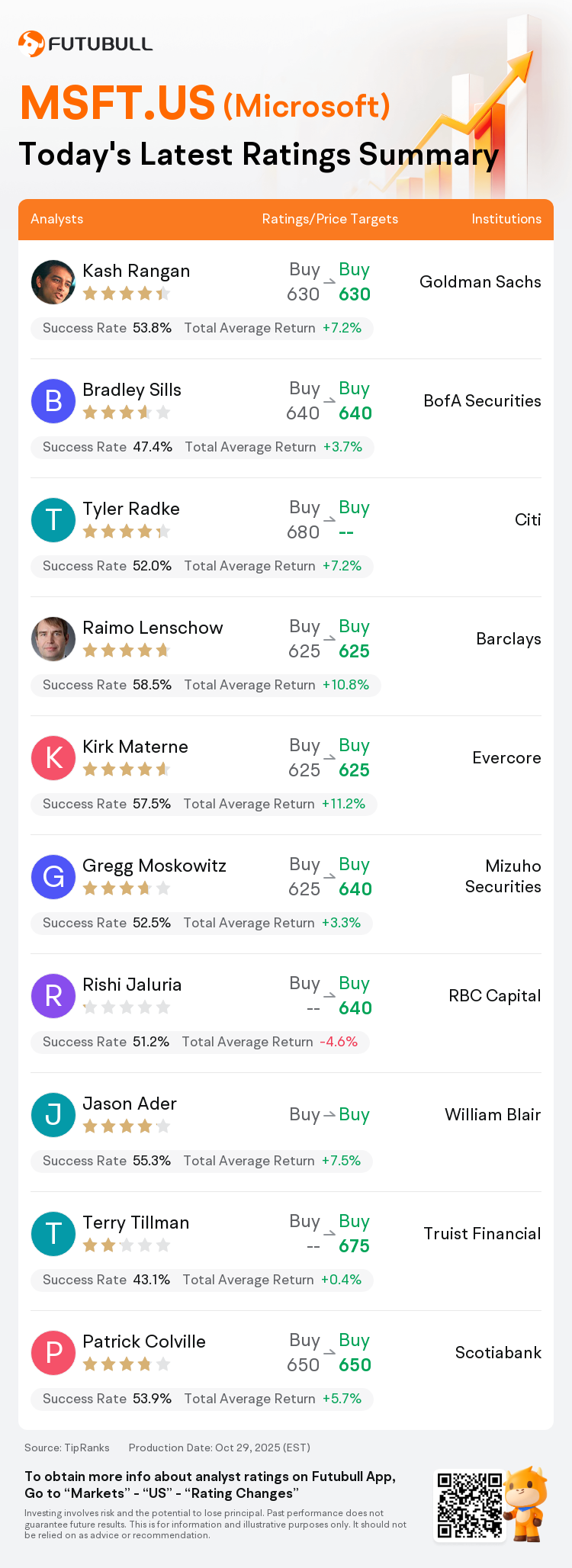Open the Terry Tillman analyst name

(x=136, y=1223)
